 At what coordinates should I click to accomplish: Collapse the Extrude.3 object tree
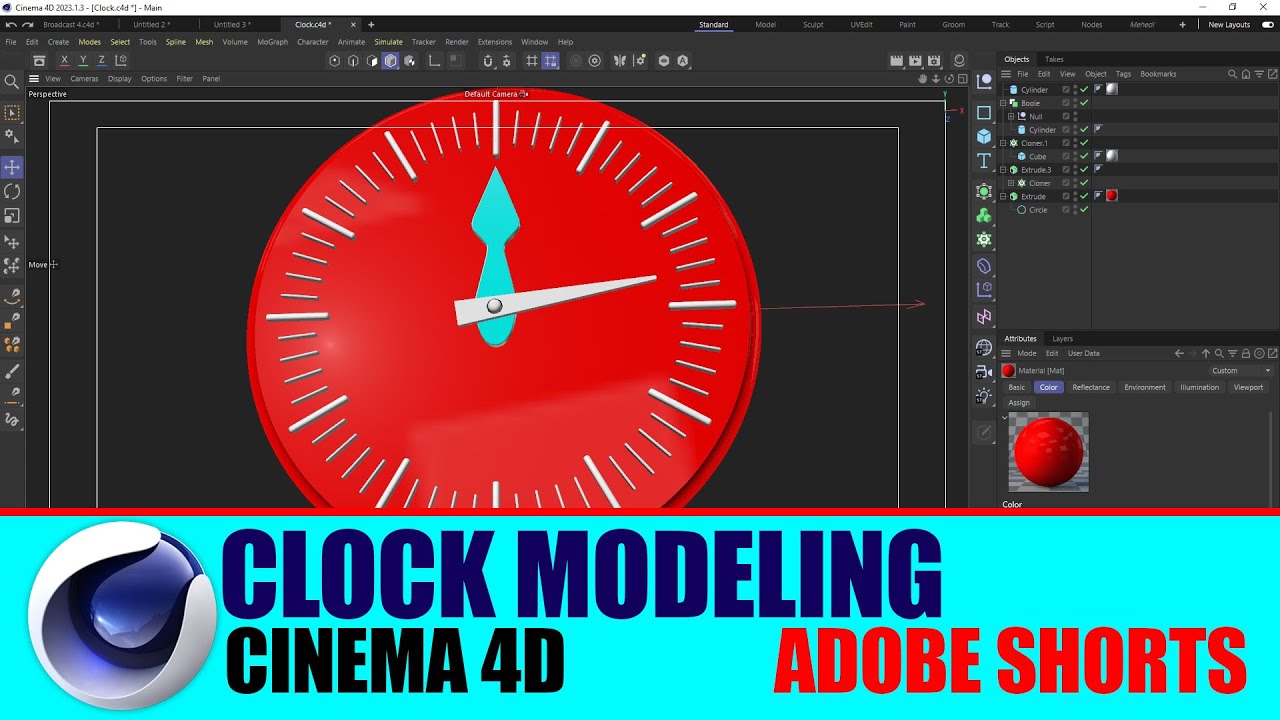click(x=1003, y=170)
